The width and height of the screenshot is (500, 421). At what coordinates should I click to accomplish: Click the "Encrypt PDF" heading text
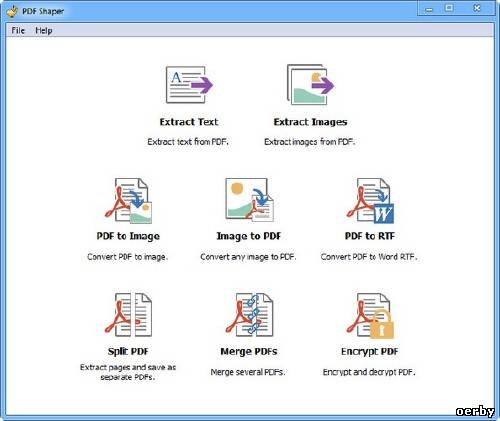370,351
